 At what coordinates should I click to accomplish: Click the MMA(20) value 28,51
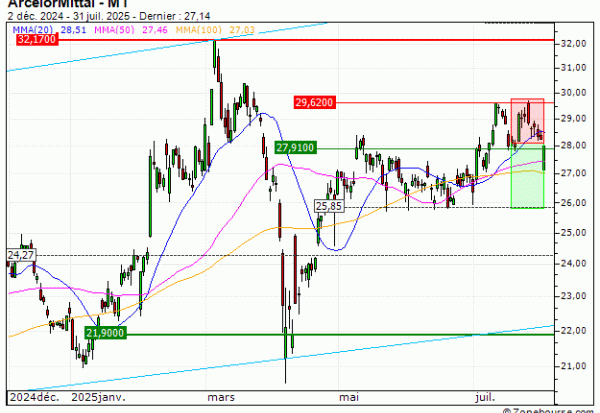tap(73, 30)
